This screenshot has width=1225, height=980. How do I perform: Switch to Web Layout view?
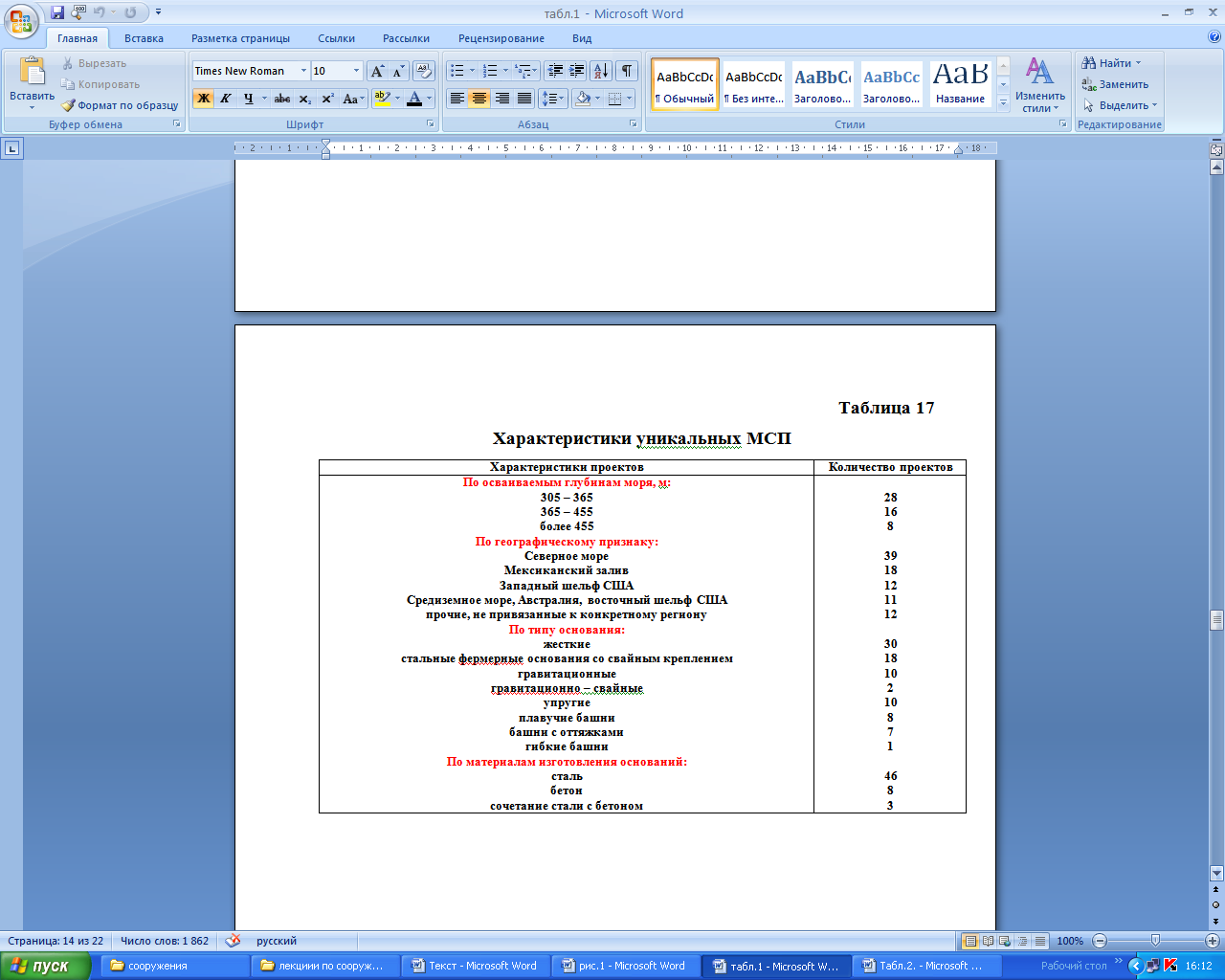point(1006,941)
